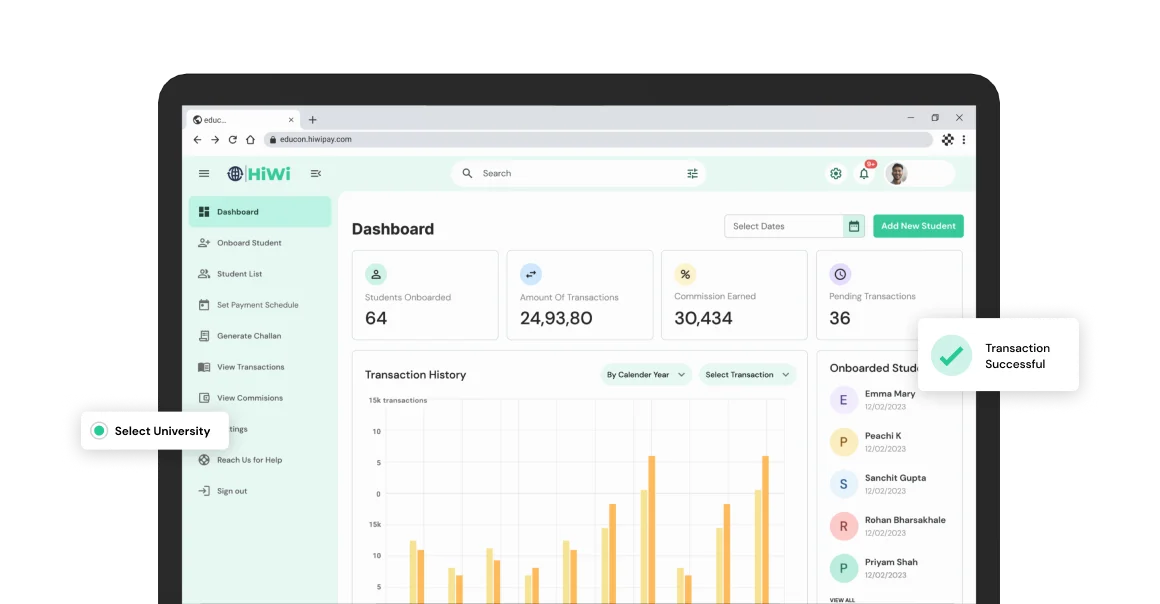Viewport: 1160px width, 604px height.
Task: Open a new browser tab
Action: [312, 120]
